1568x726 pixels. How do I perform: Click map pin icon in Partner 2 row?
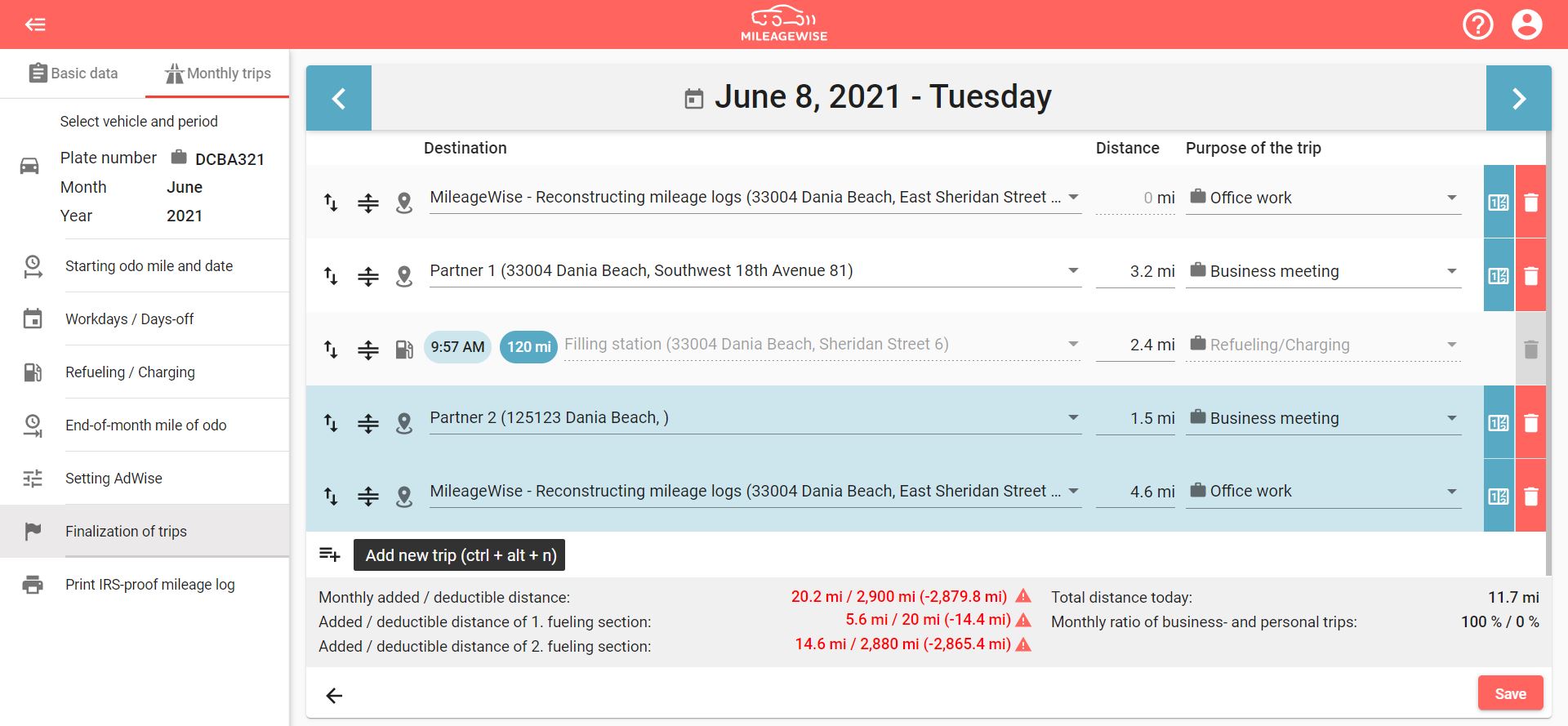click(x=404, y=423)
